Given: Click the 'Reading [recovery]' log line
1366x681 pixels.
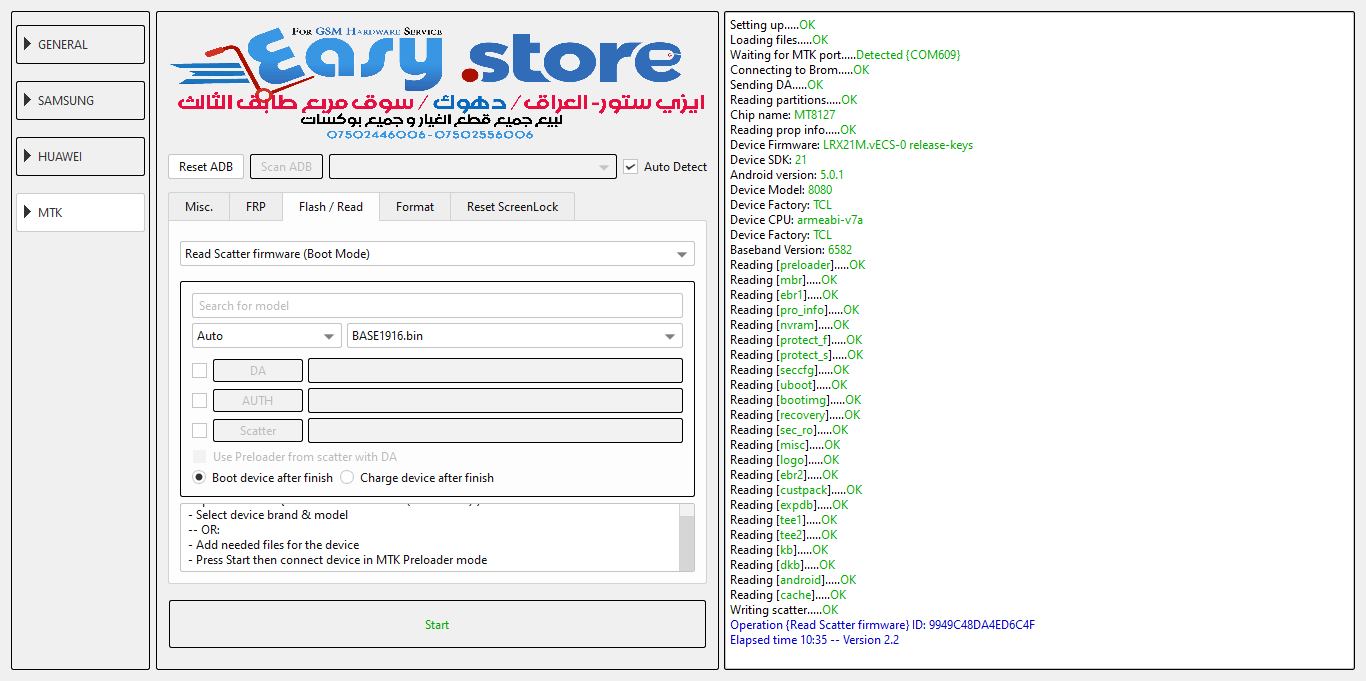Looking at the screenshot, I should pos(795,415).
